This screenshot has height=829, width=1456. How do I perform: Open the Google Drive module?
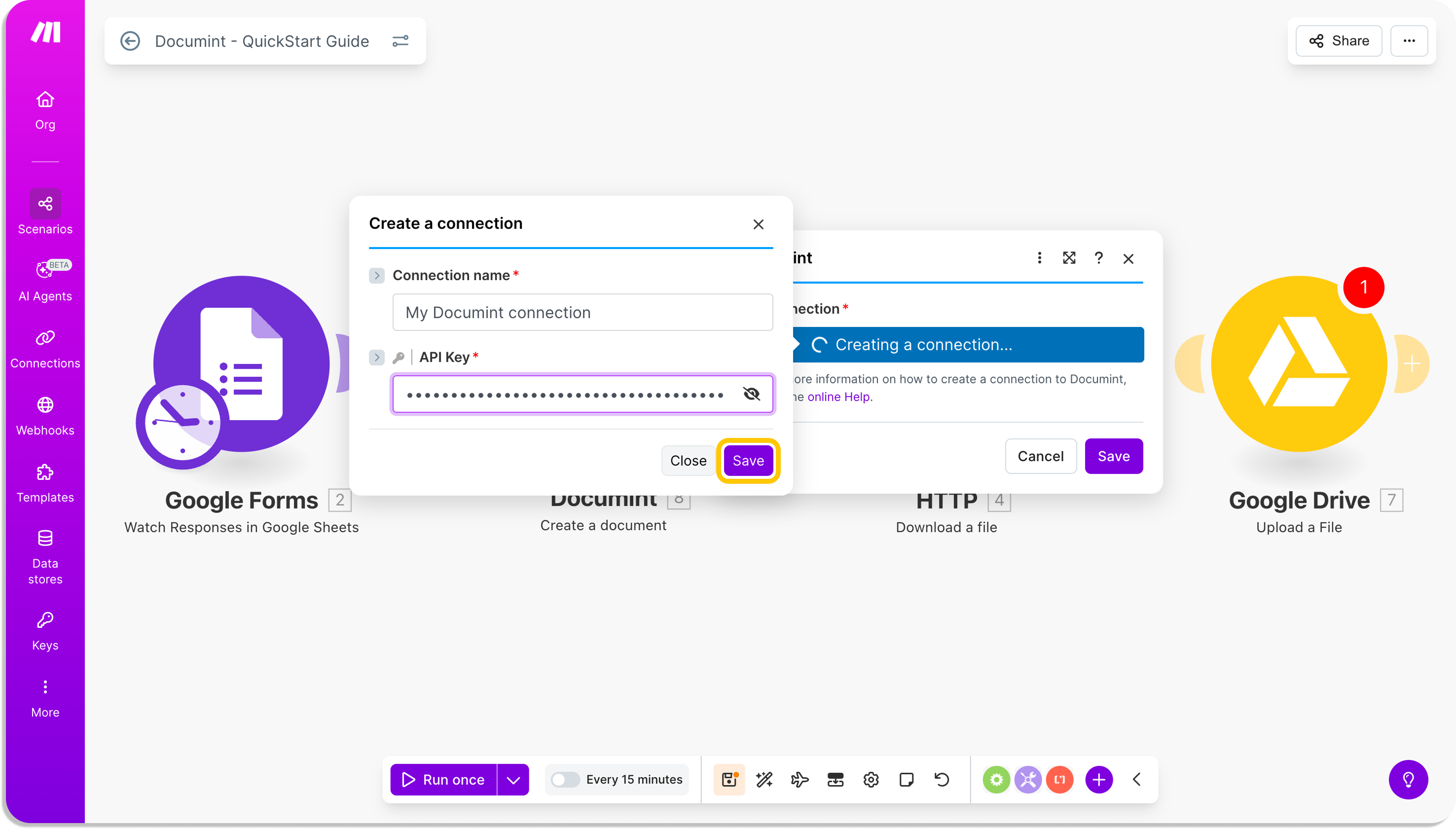pos(1298,364)
